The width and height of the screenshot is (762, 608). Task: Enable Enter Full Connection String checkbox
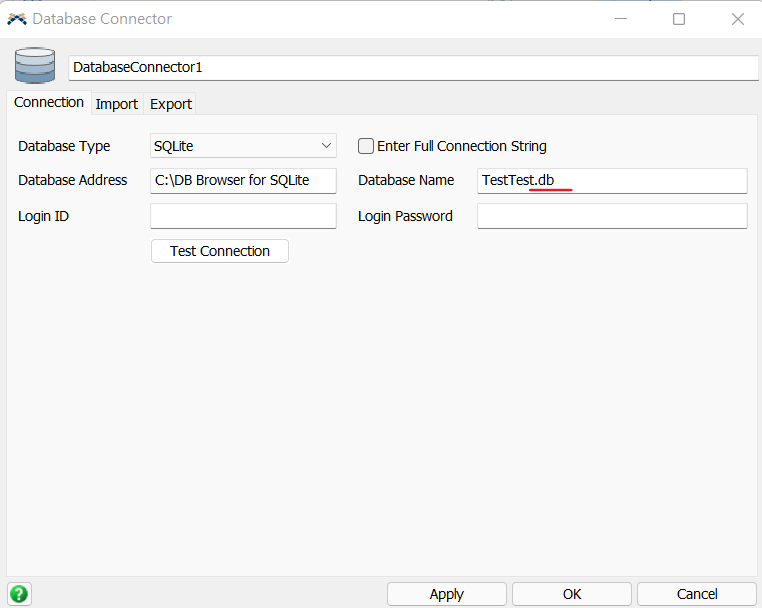point(366,146)
